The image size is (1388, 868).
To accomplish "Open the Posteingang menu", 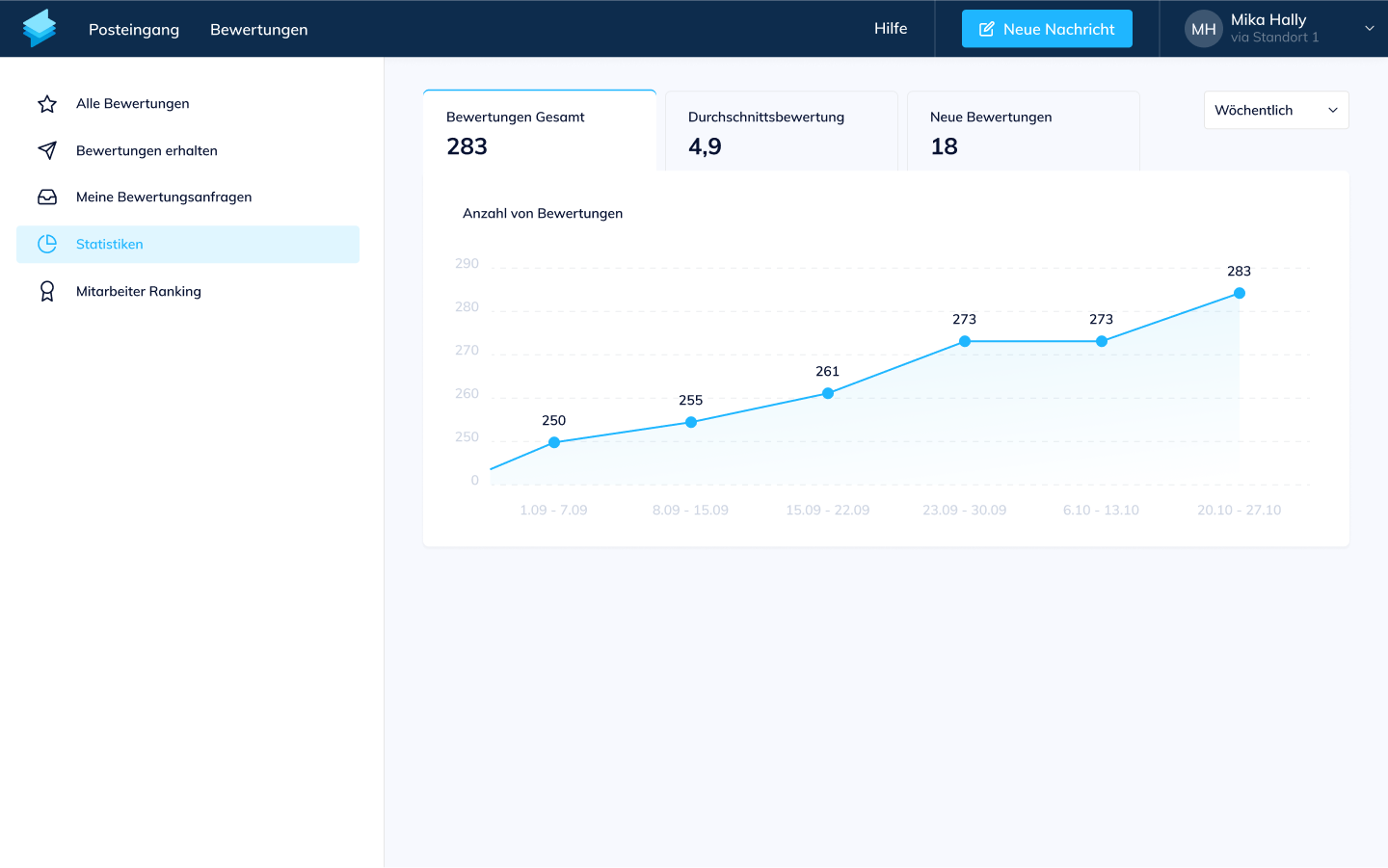I will (x=134, y=30).
